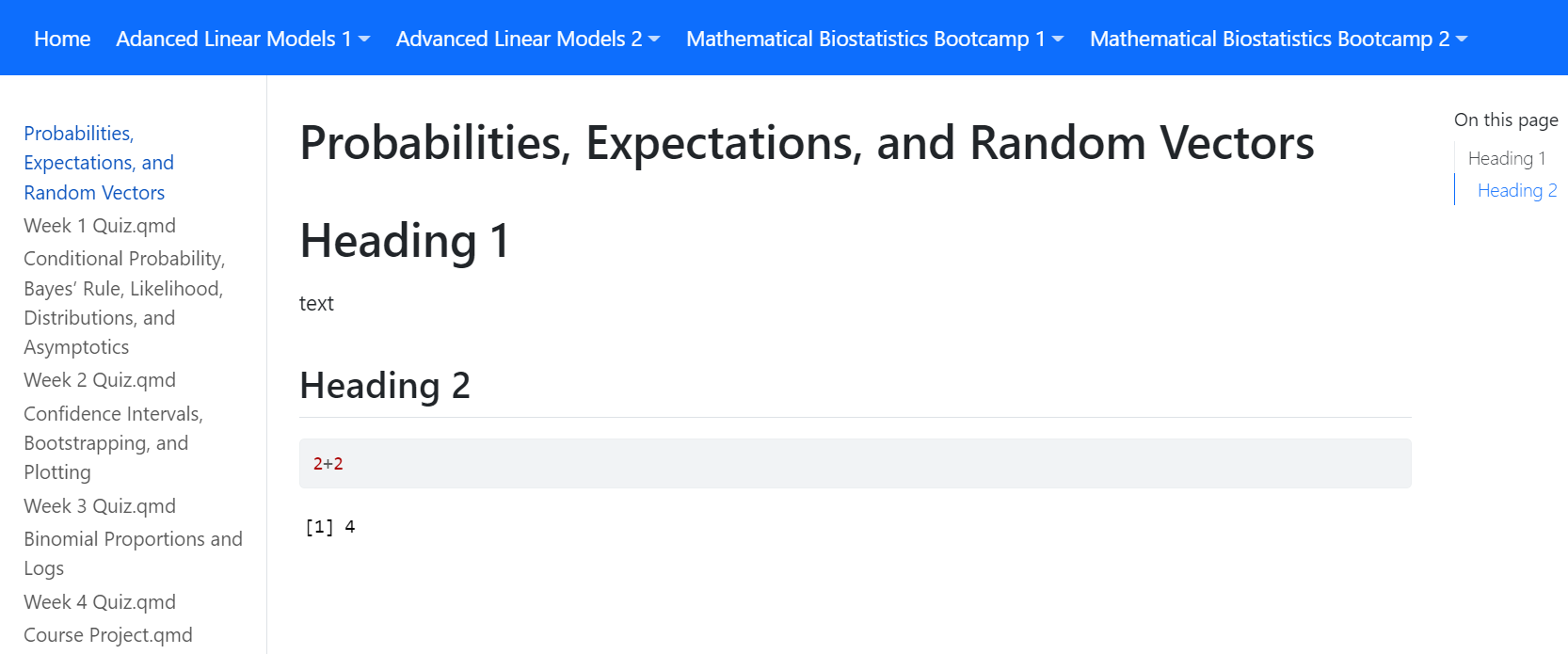1568x654 pixels.
Task: Go to Week 4 Quiz.qmd
Action: [100, 602]
